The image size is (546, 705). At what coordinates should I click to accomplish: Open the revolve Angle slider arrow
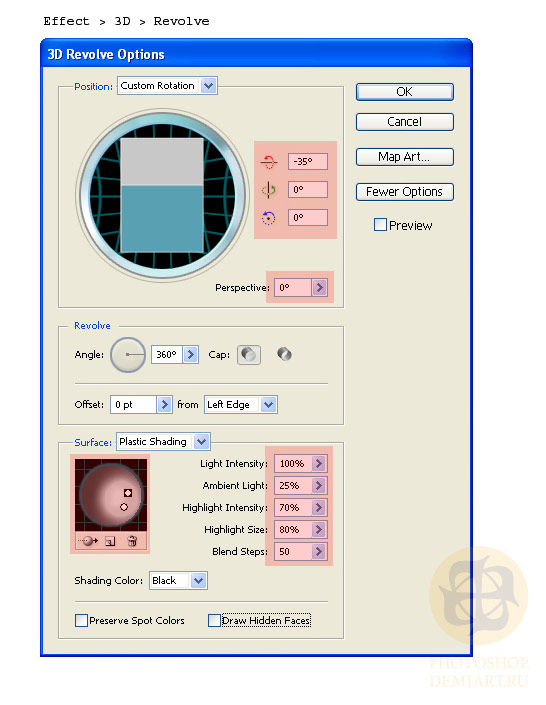[x=191, y=354]
